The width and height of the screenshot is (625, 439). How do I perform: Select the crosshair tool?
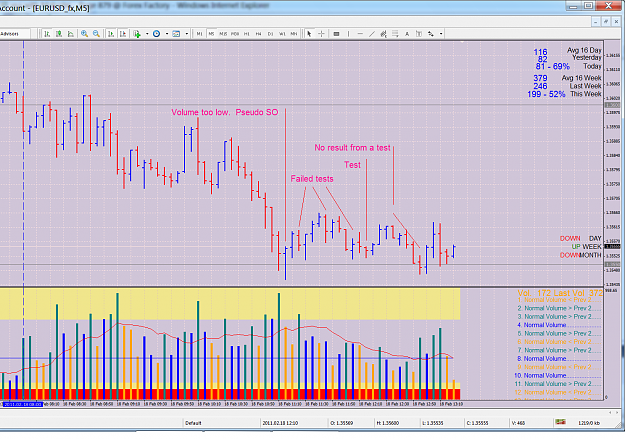coord(321,34)
